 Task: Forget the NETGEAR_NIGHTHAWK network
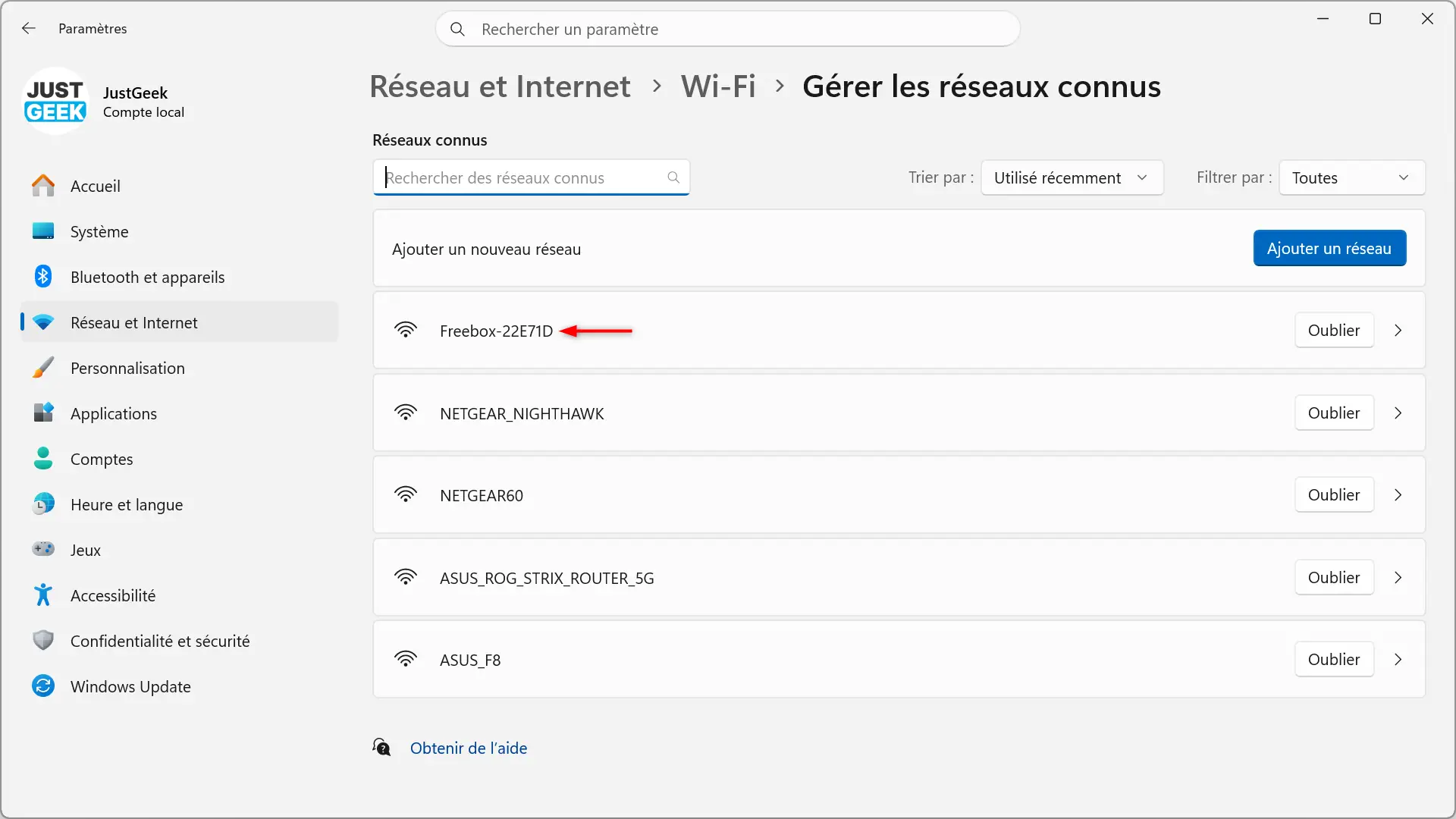(x=1334, y=413)
